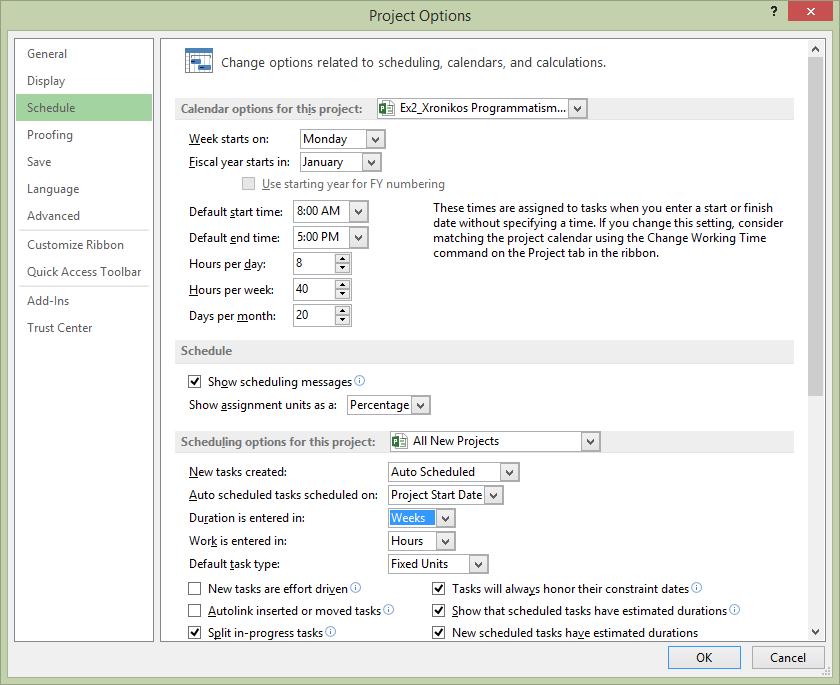Image resolution: width=840 pixels, height=685 pixels.
Task: Enable Autolink inserted or moved tasks
Action: (194, 611)
